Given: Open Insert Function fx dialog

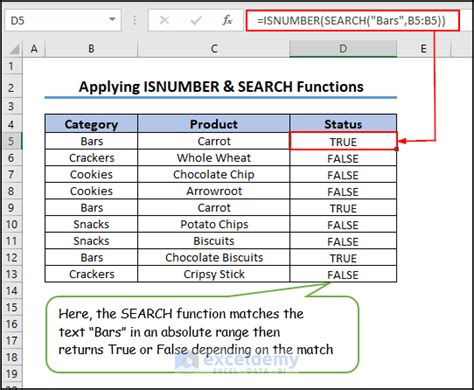Looking at the screenshot, I should (x=227, y=21).
